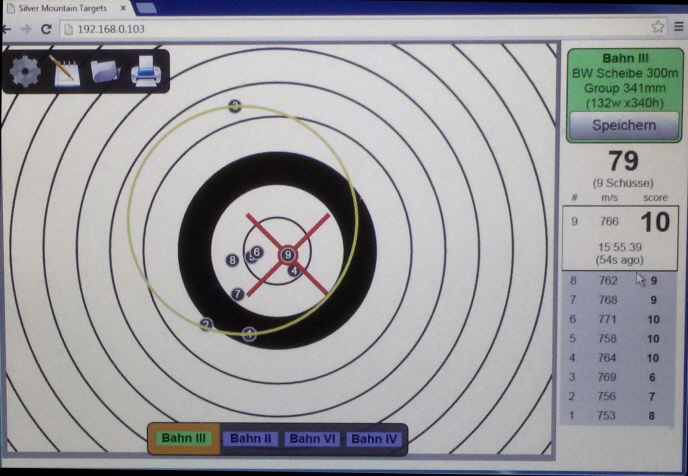Open the Chrome hamburger menu
Viewport: 688px width, 476px height.
tap(679, 28)
